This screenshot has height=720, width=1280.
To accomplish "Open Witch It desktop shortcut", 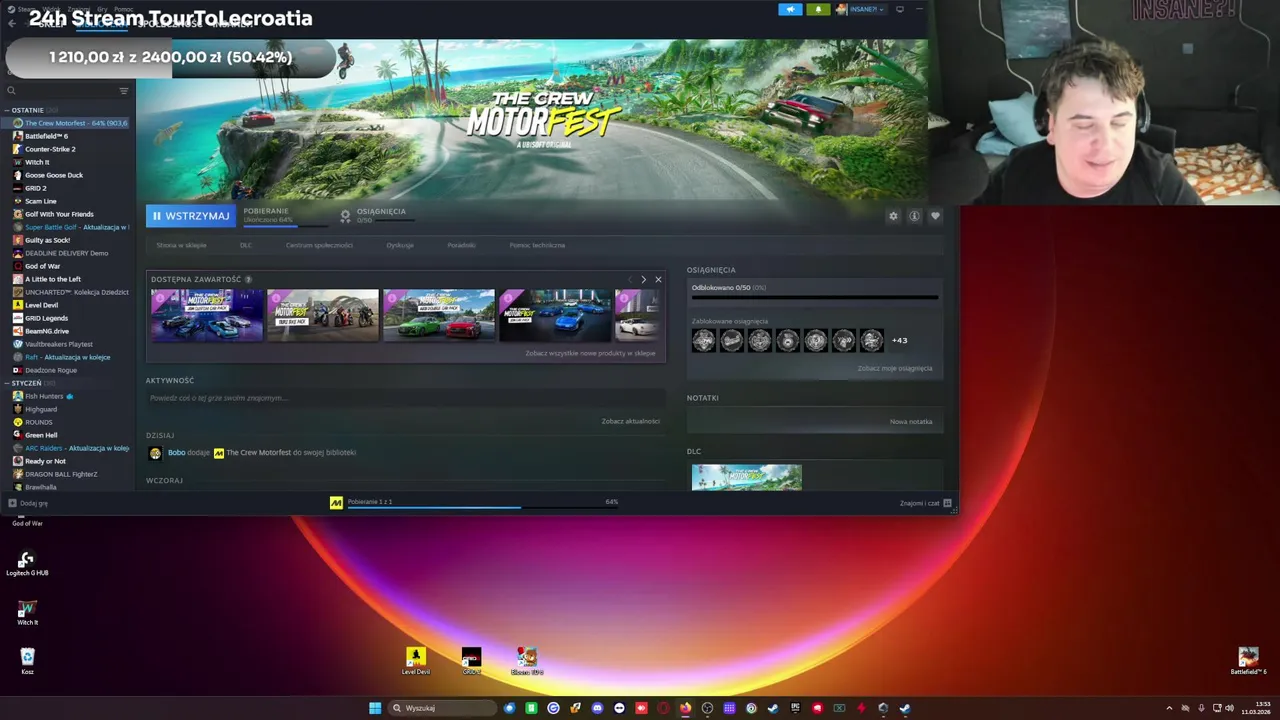I will click(27, 613).
